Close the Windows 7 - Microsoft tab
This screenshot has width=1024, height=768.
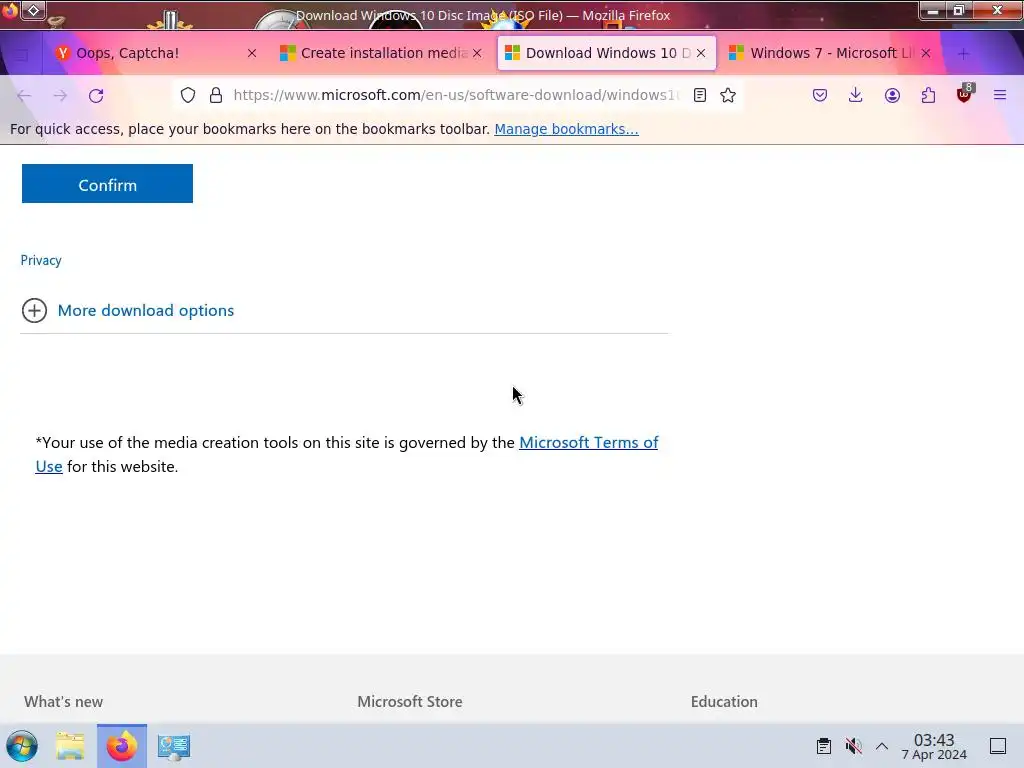tap(926, 53)
